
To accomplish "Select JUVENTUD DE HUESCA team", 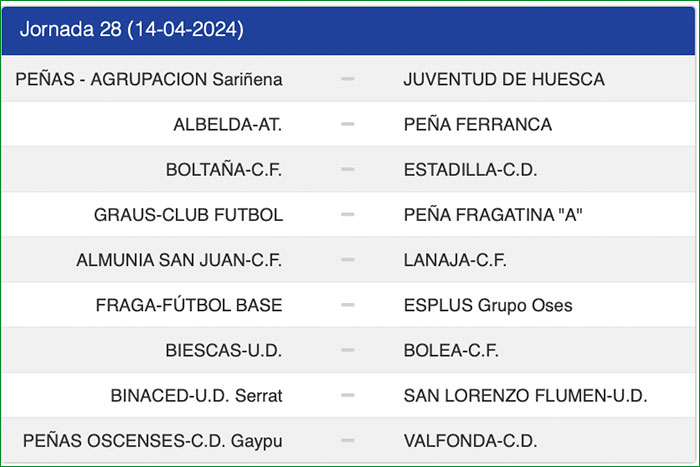I will (x=504, y=79).
